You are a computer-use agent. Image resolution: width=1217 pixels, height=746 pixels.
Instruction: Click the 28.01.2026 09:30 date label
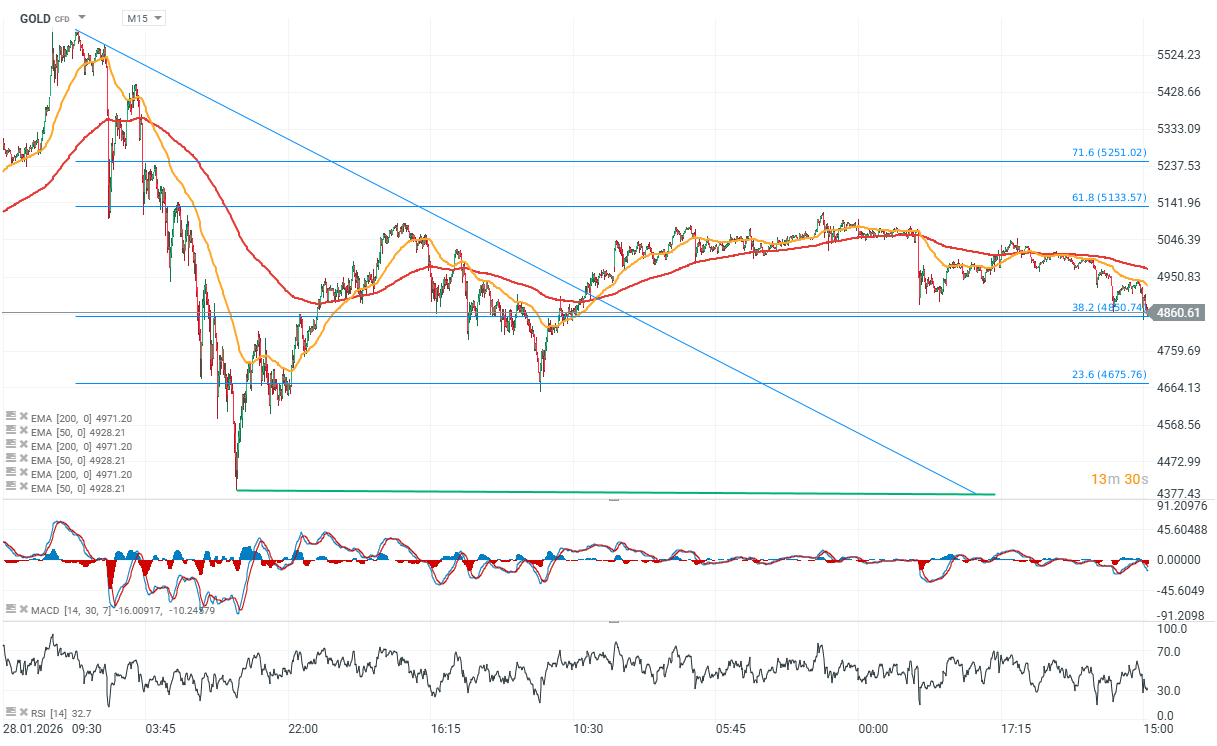pyautogui.click(x=50, y=730)
